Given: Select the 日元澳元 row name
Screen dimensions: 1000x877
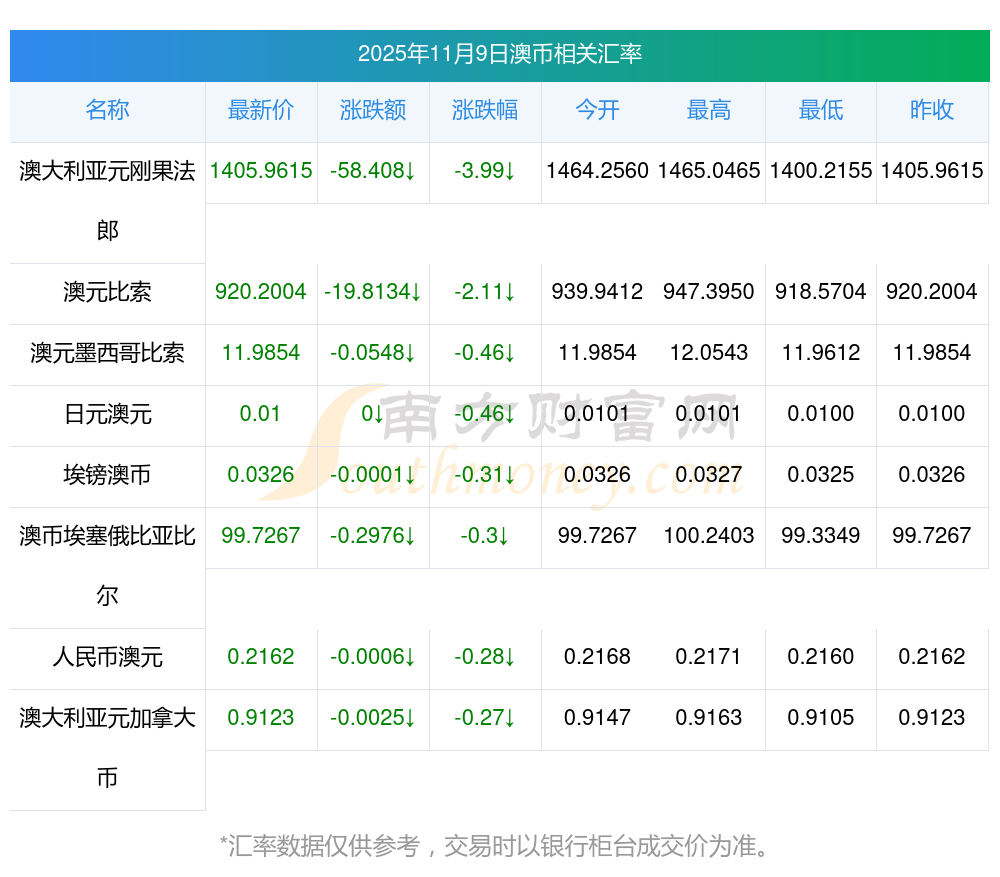Looking at the screenshot, I should pos(107,414).
